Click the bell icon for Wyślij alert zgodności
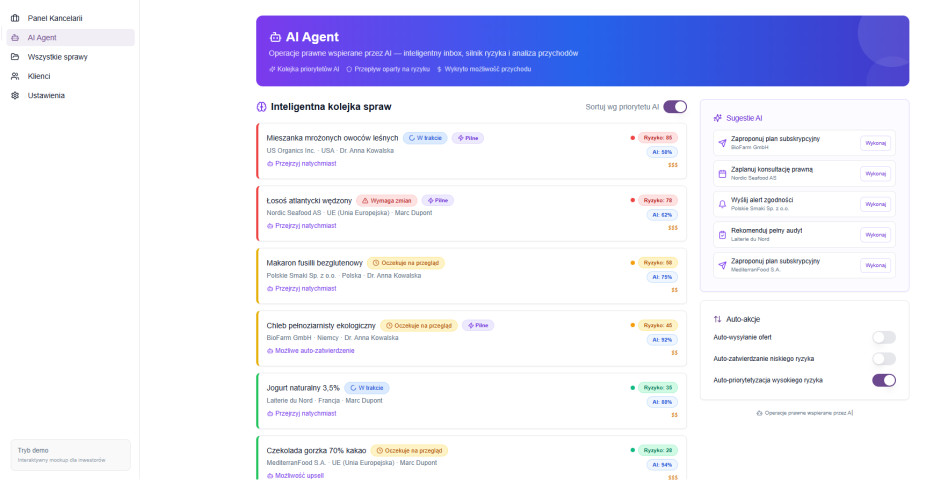This screenshot has height=502, width=940. (x=722, y=203)
